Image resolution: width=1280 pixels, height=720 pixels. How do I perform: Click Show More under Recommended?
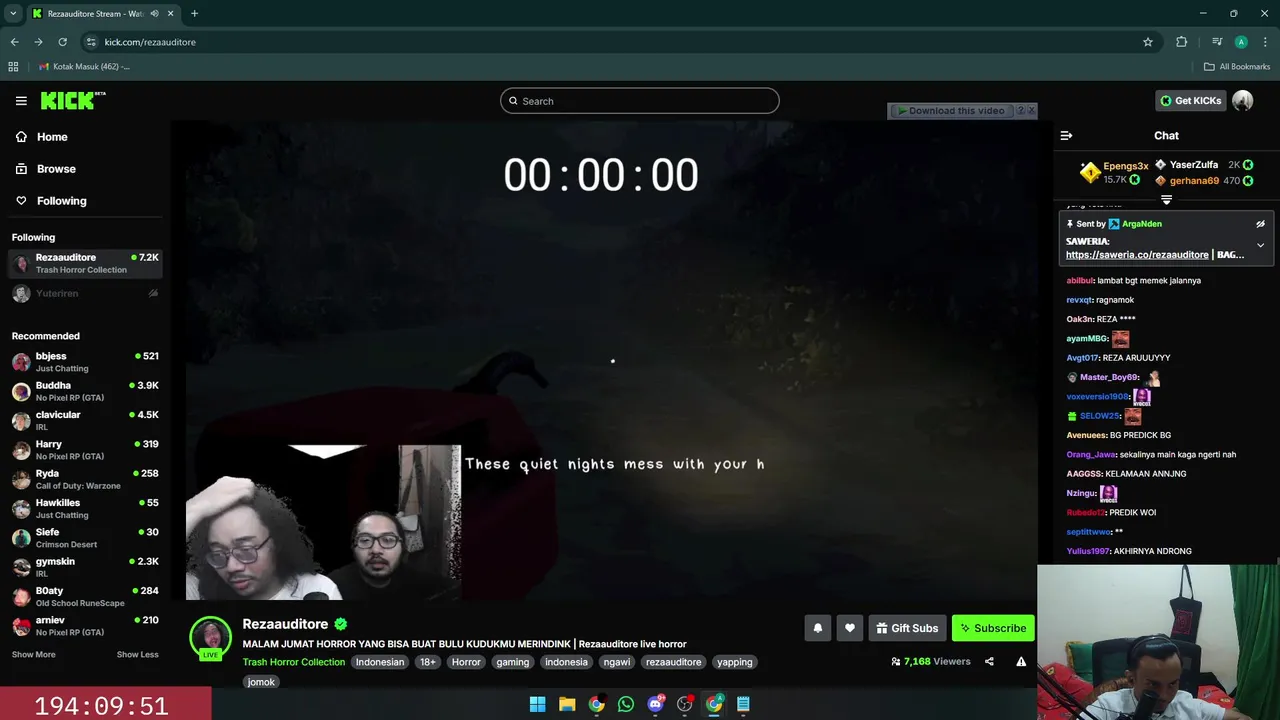pyautogui.click(x=34, y=654)
